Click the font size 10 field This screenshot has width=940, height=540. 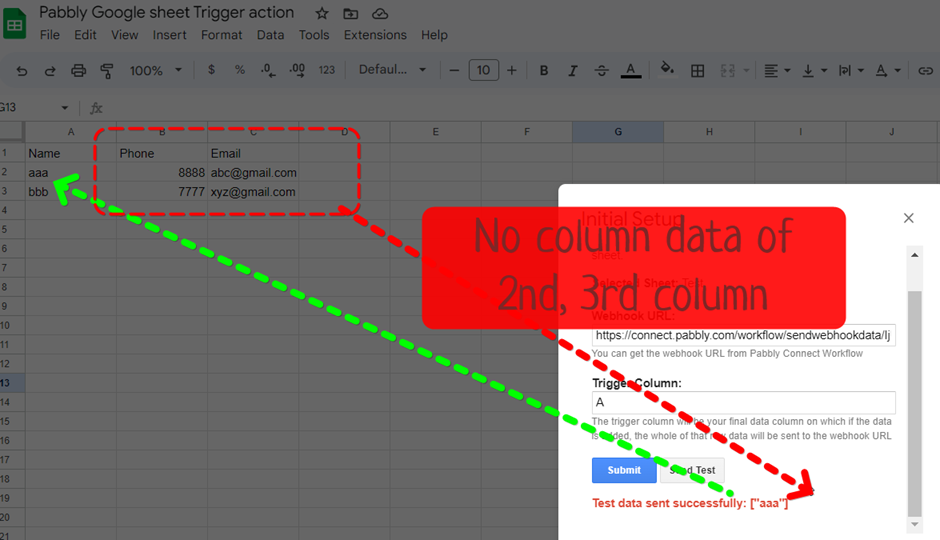483,70
